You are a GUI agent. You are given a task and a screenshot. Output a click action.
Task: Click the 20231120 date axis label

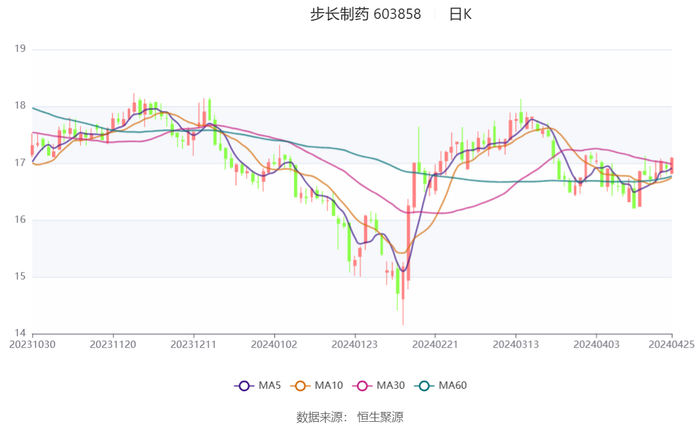pos(113,343)
